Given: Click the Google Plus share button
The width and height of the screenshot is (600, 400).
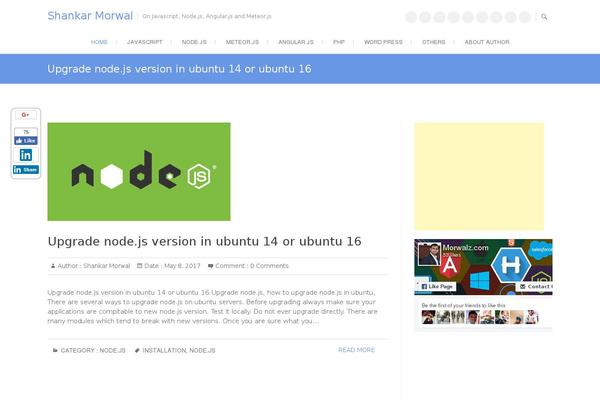Looking at the screenshot, I should [x=26, y=115].
